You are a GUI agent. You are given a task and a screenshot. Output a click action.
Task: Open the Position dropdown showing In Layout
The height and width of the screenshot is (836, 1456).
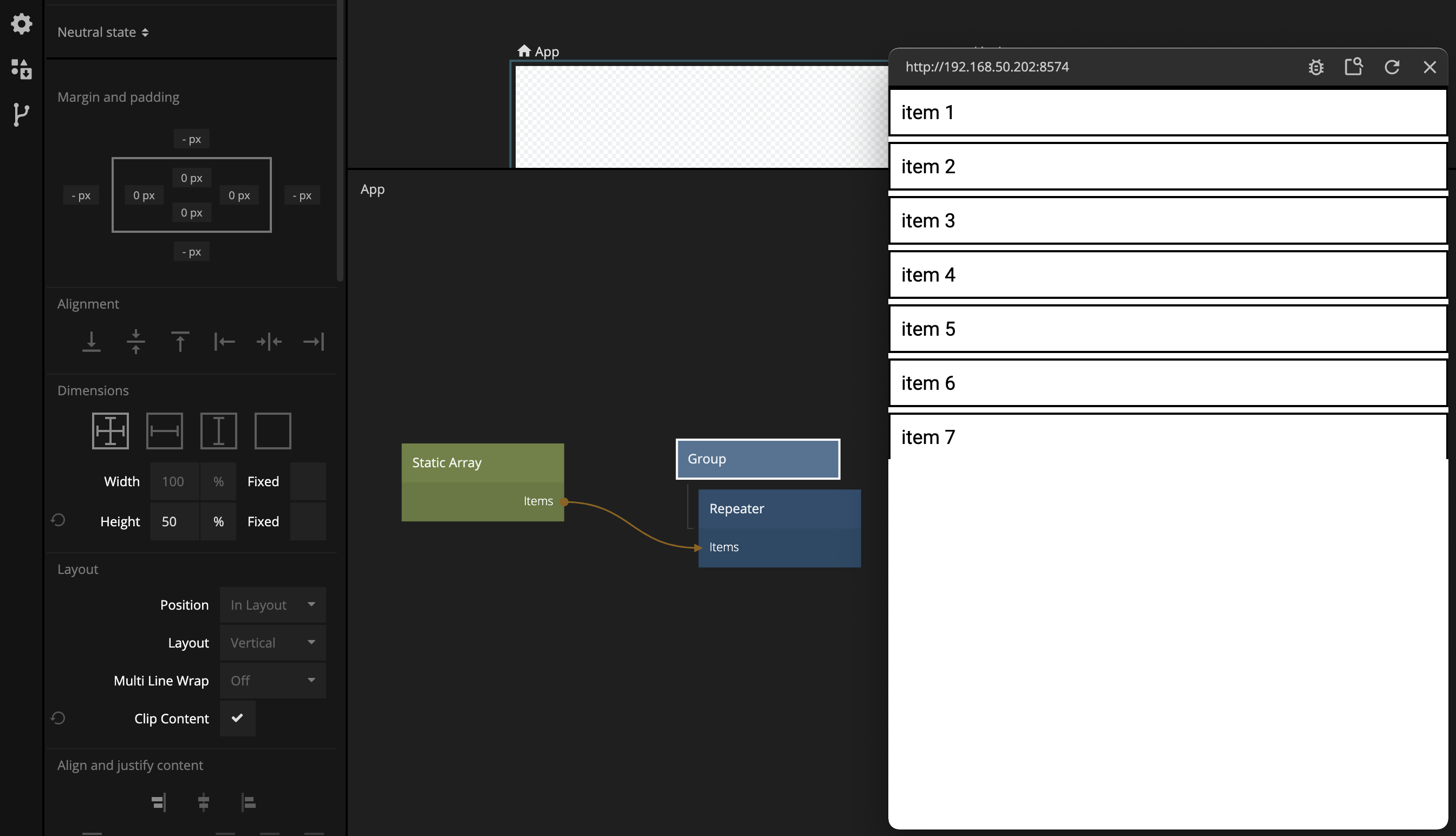pos(272,605)
